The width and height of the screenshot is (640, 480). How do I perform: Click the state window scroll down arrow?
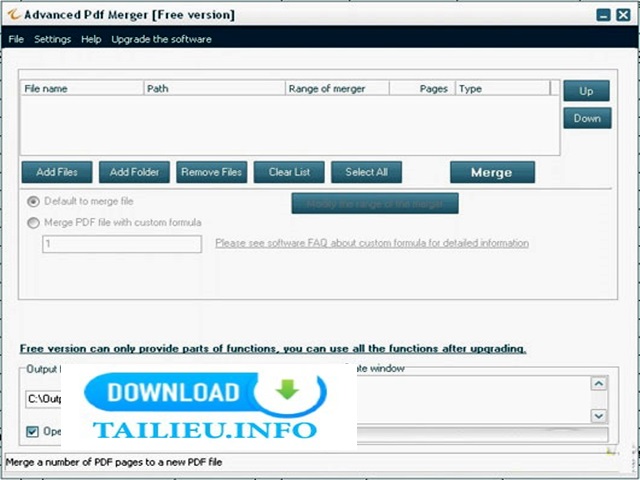click(599, 416)
